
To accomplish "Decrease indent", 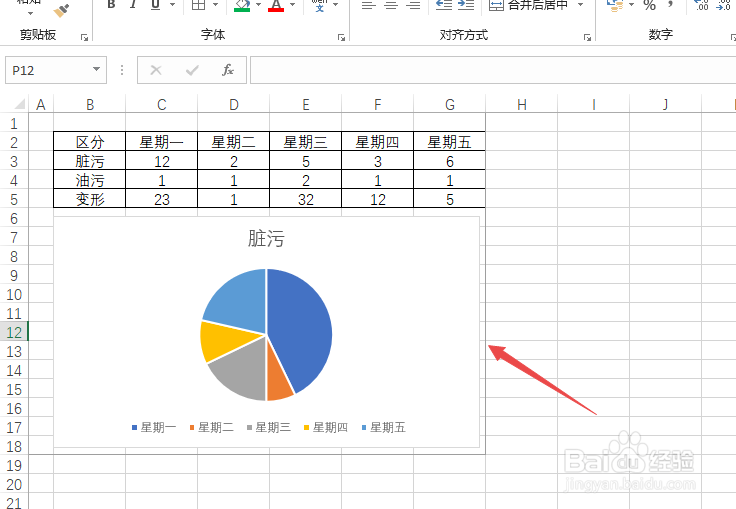I will (444, 5).
